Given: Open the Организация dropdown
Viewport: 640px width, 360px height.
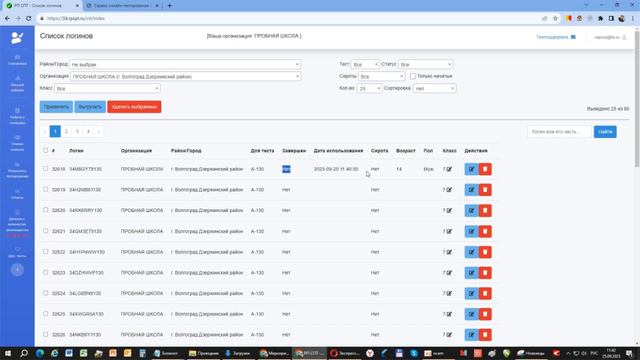Looking at the screenshot, I should (186, 76).
